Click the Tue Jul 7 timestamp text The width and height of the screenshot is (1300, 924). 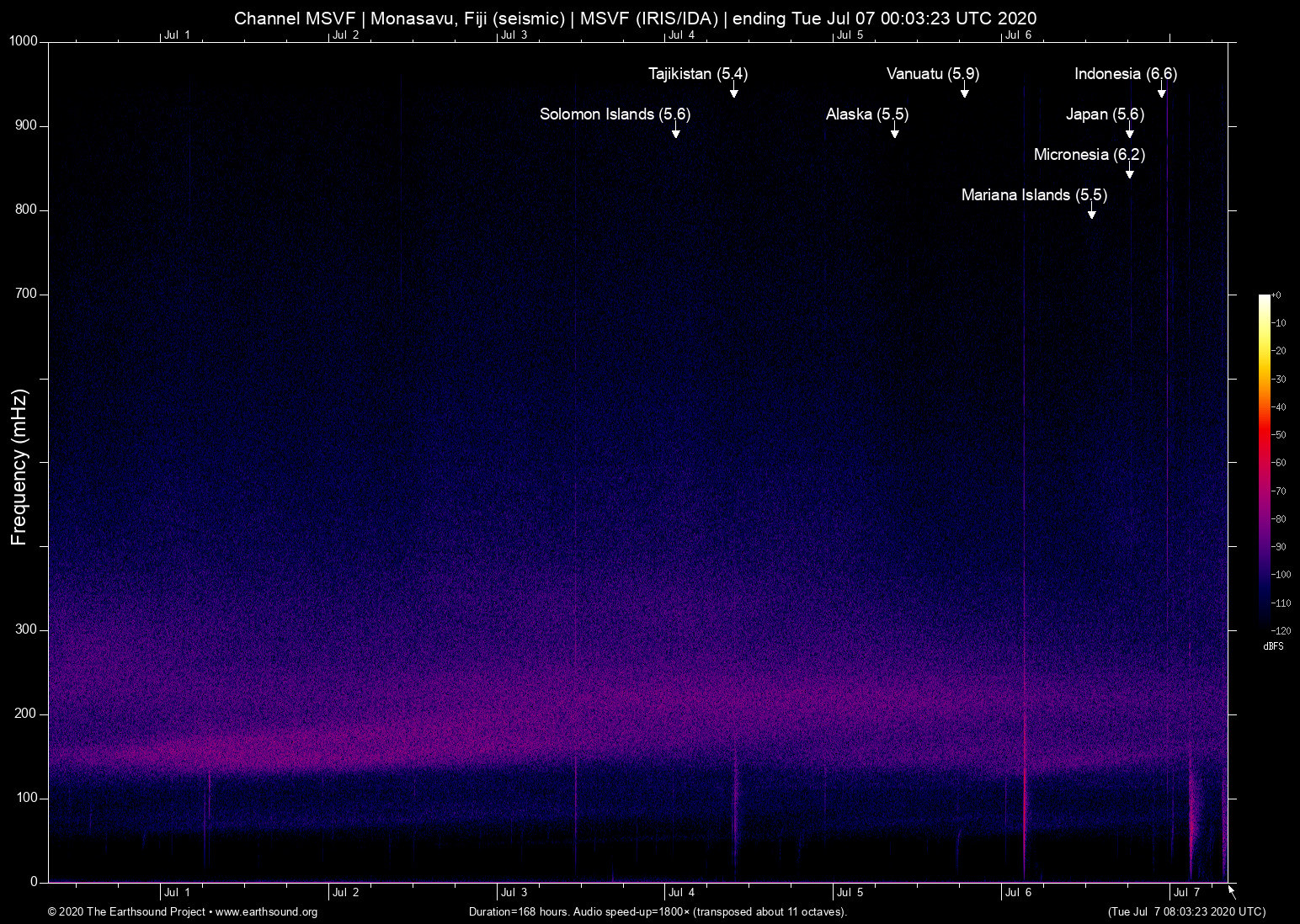[x=1186, y=911]
